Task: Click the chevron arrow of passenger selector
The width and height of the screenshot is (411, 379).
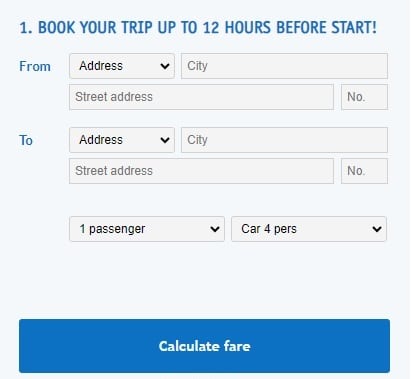Action: tap(215, 229)
